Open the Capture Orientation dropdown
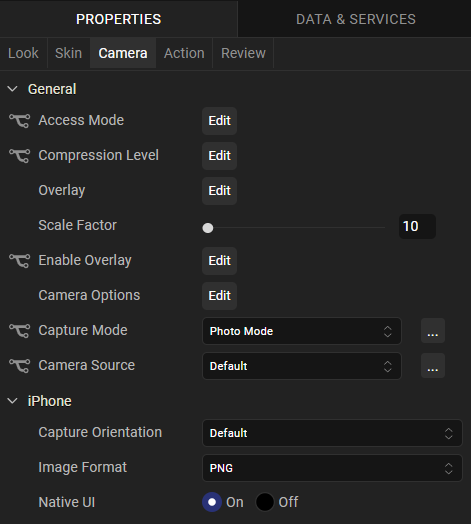Image resolution: width=471 pixels, height=524 pixels. [332, 433]
